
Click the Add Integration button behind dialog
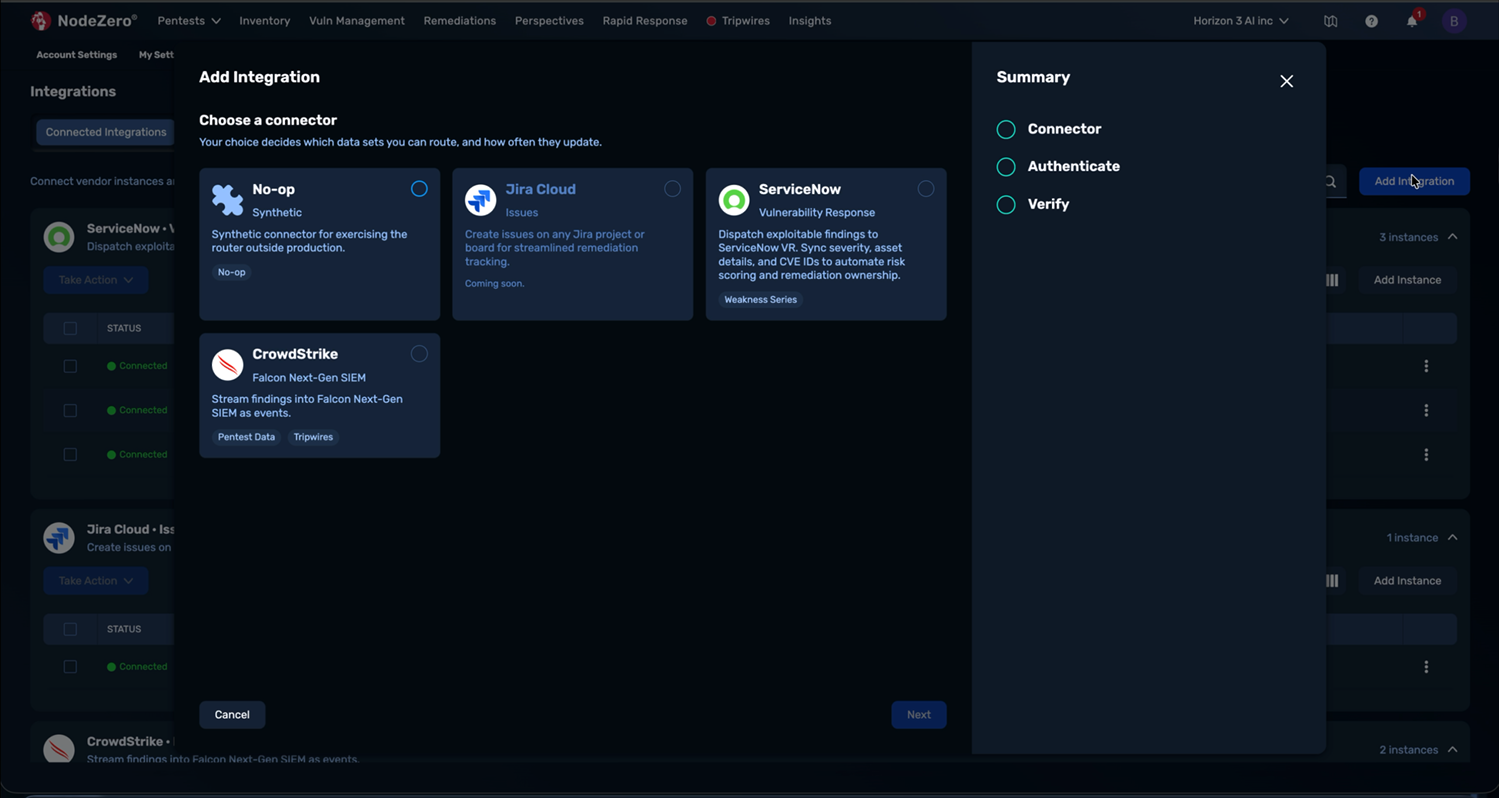coord(1414,181)
